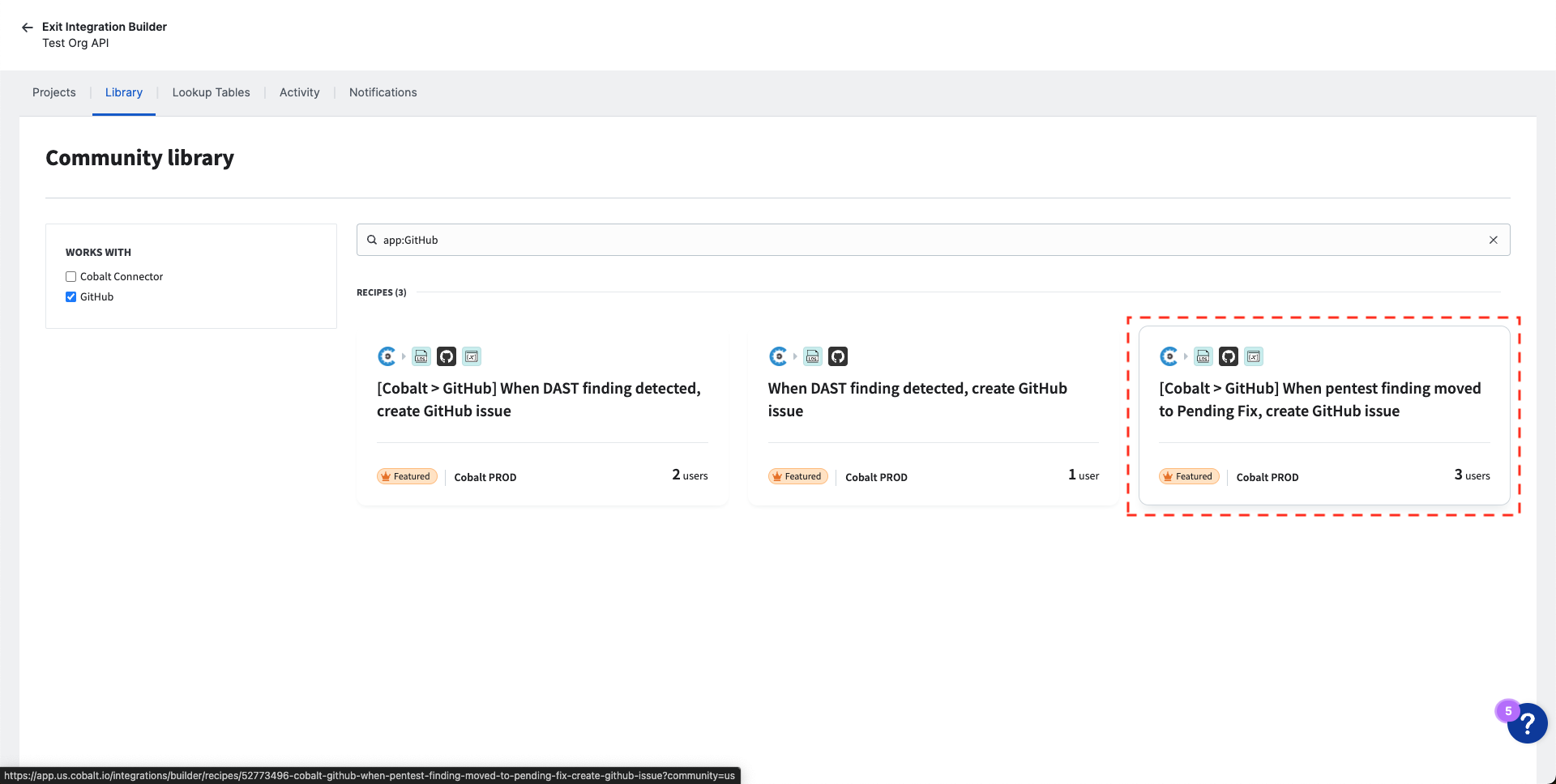The width and height of the screenshot is (1556, 784).
Task: Click the Cobalt icon on the pentest recipe card
Action: pyautogui.click(x=1169, y=356)
